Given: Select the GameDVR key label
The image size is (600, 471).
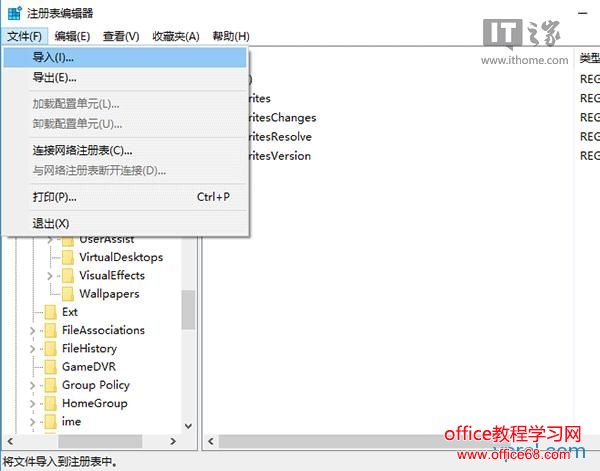Looking at the screenshot, I should [x=89, y=367].
